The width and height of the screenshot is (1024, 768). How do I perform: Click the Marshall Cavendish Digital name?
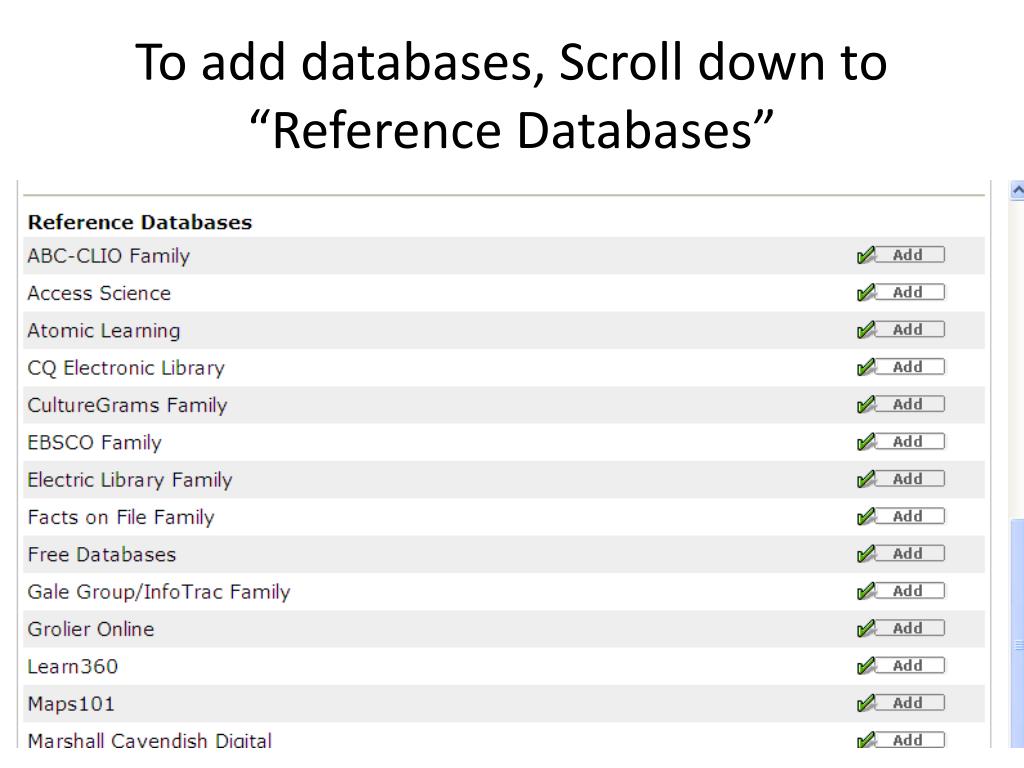150,741
